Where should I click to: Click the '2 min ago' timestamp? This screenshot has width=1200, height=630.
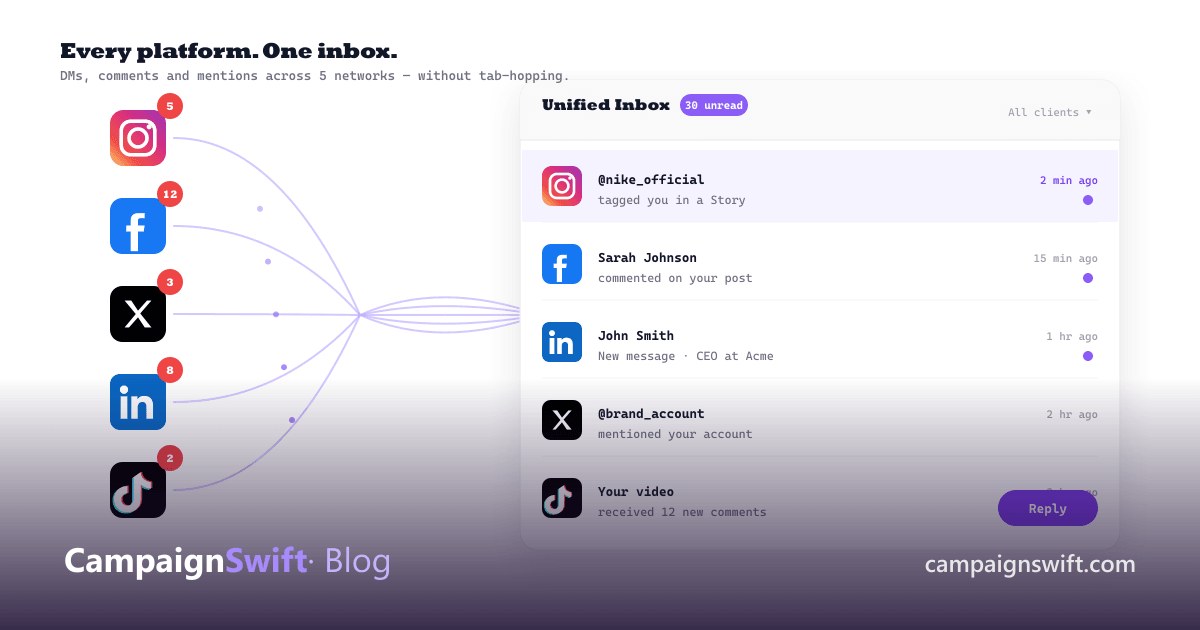1069,181
